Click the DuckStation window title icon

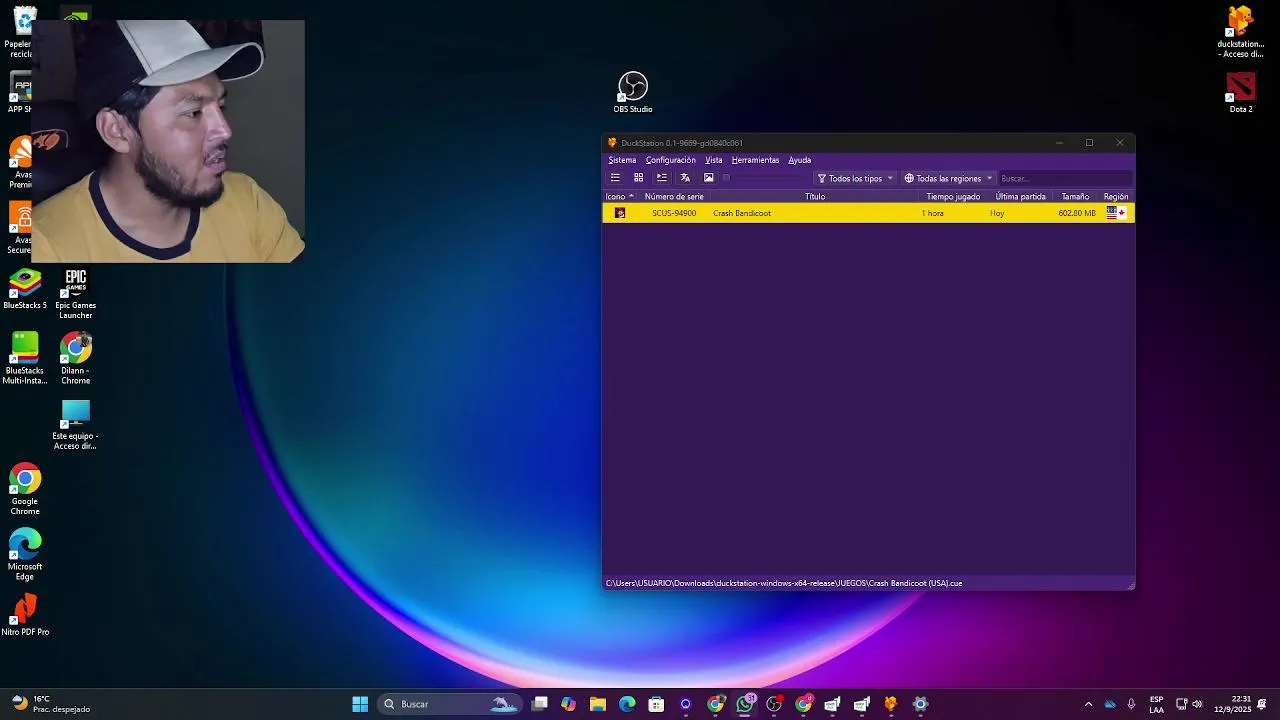click(x=612, y=143)
